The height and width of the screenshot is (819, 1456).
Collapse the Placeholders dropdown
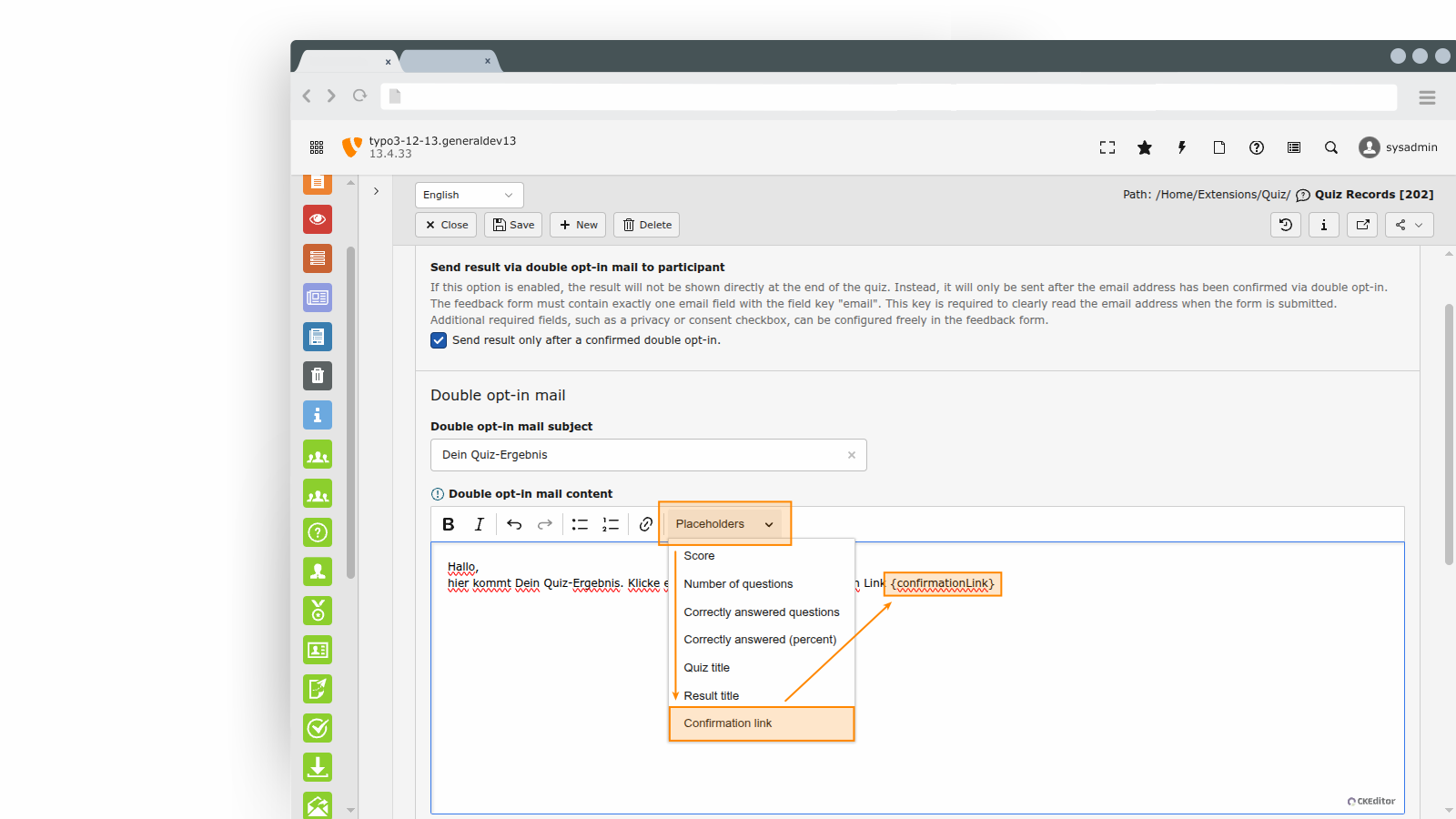724,524
